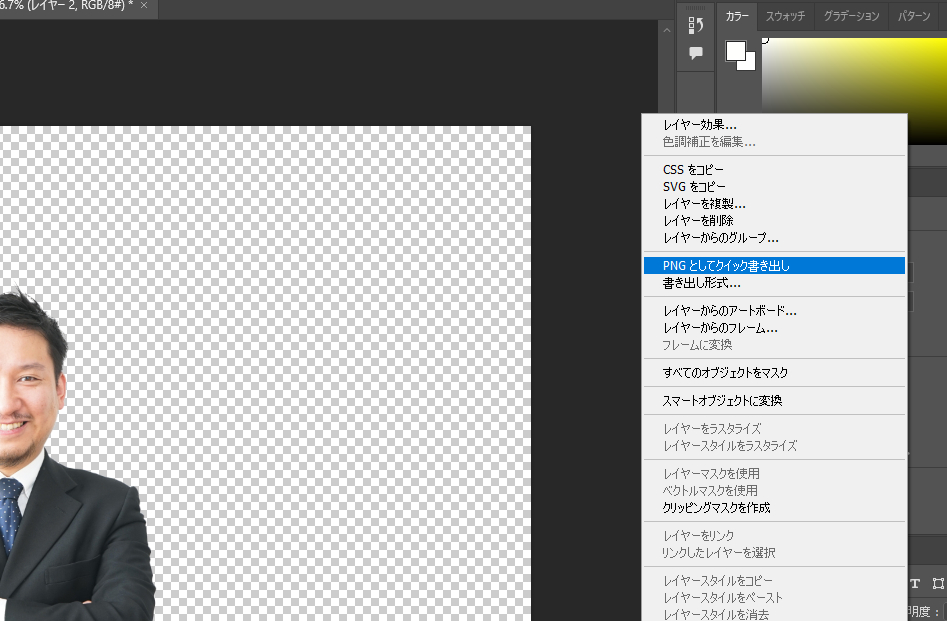Select the カラー tab
This screenshot has width=947, height=621.
[737, 16]
